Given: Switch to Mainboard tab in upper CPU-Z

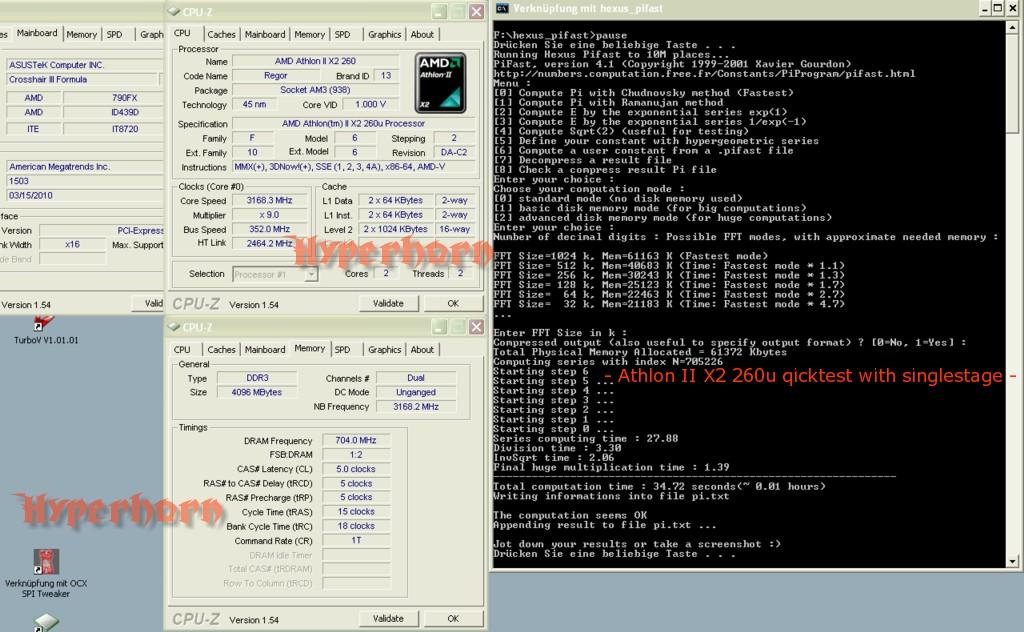Looking at the screenshot, I should tap(265, 34).
